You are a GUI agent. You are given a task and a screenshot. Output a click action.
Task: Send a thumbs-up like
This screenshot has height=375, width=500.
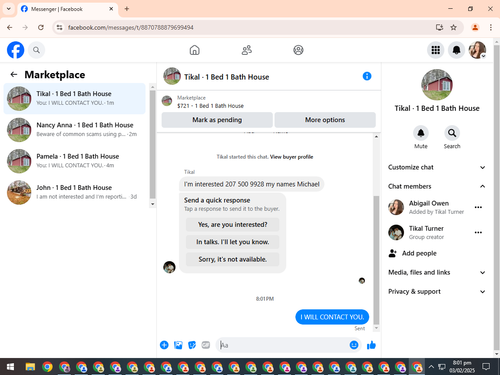371,345
